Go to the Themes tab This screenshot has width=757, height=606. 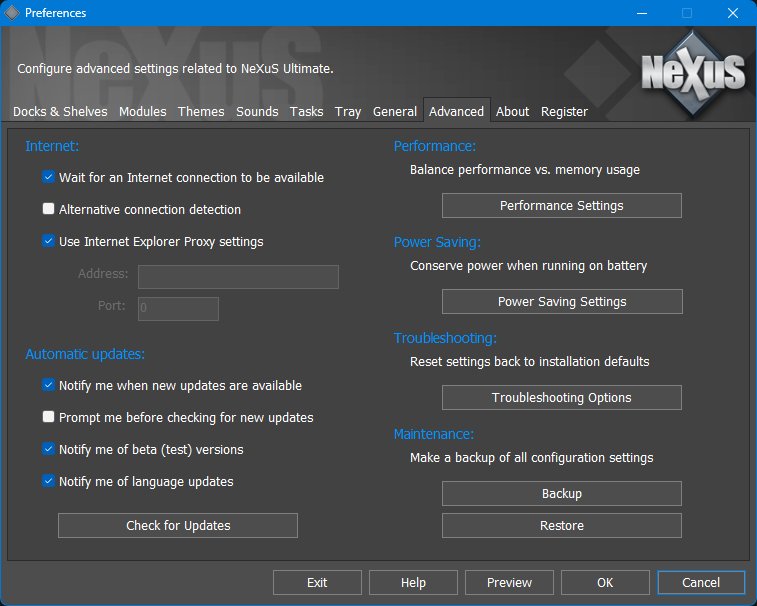pos(201,112)
